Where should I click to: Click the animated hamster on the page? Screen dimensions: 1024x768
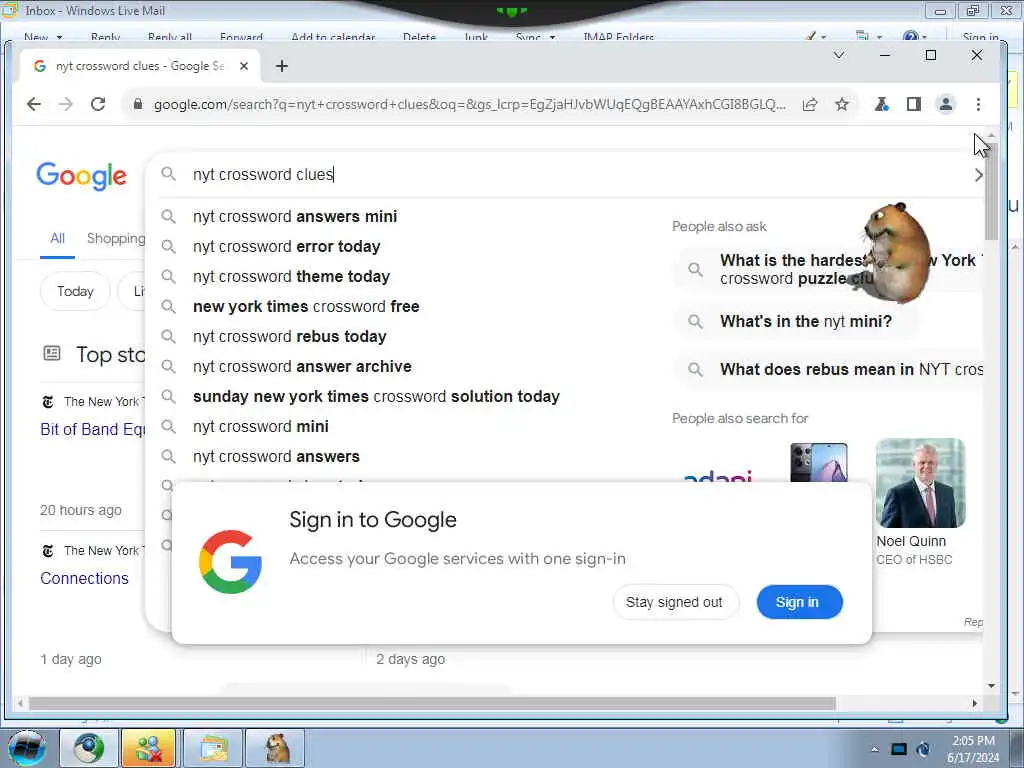896,252
